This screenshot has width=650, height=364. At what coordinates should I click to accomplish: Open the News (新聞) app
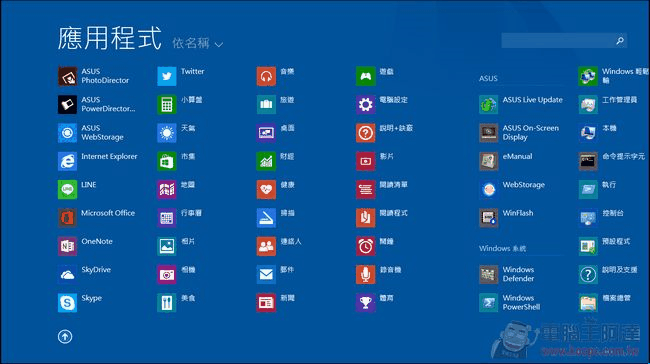click(276, 303)
